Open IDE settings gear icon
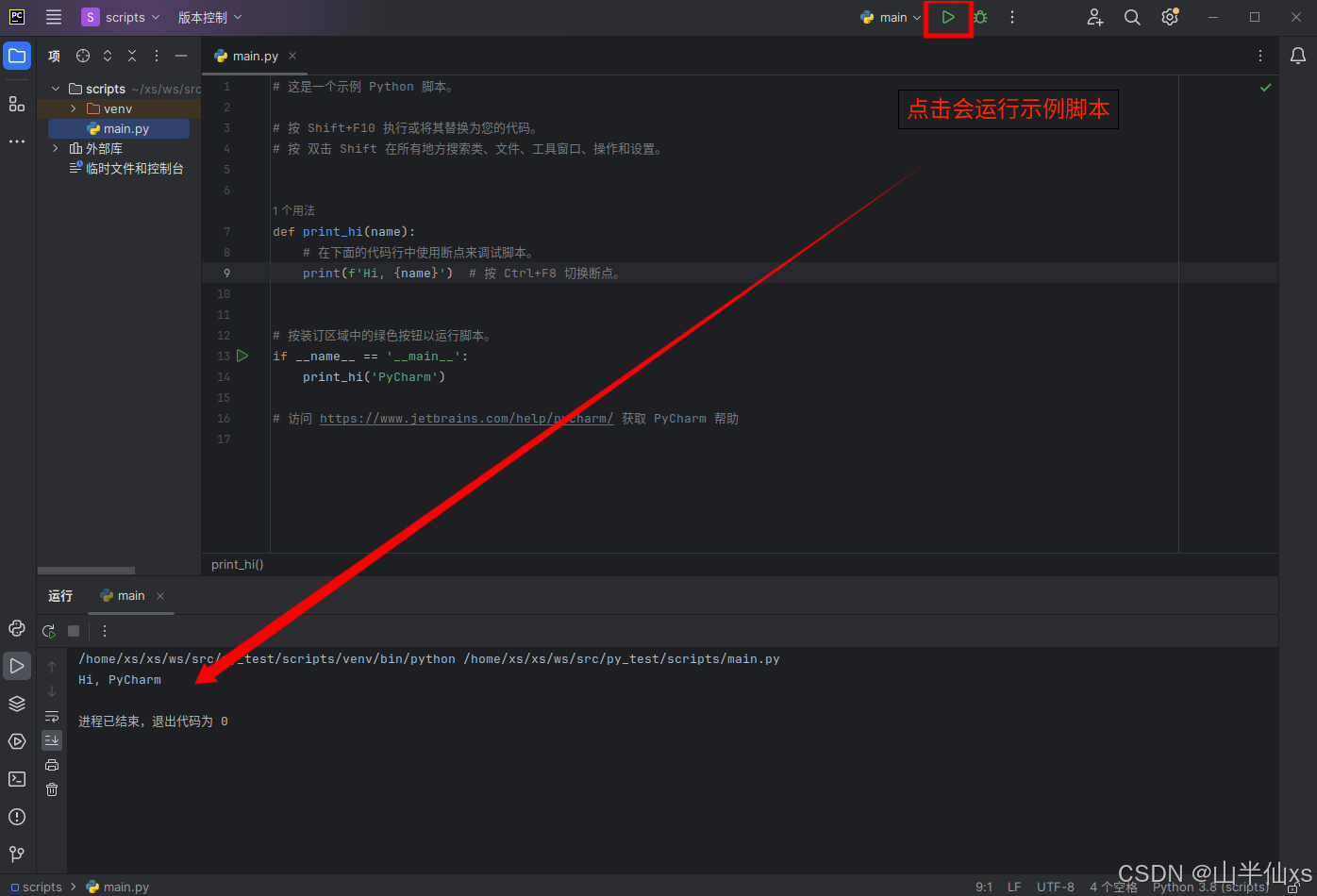The width and height of the screenshot is (1317, 896). coord(1170,17)
